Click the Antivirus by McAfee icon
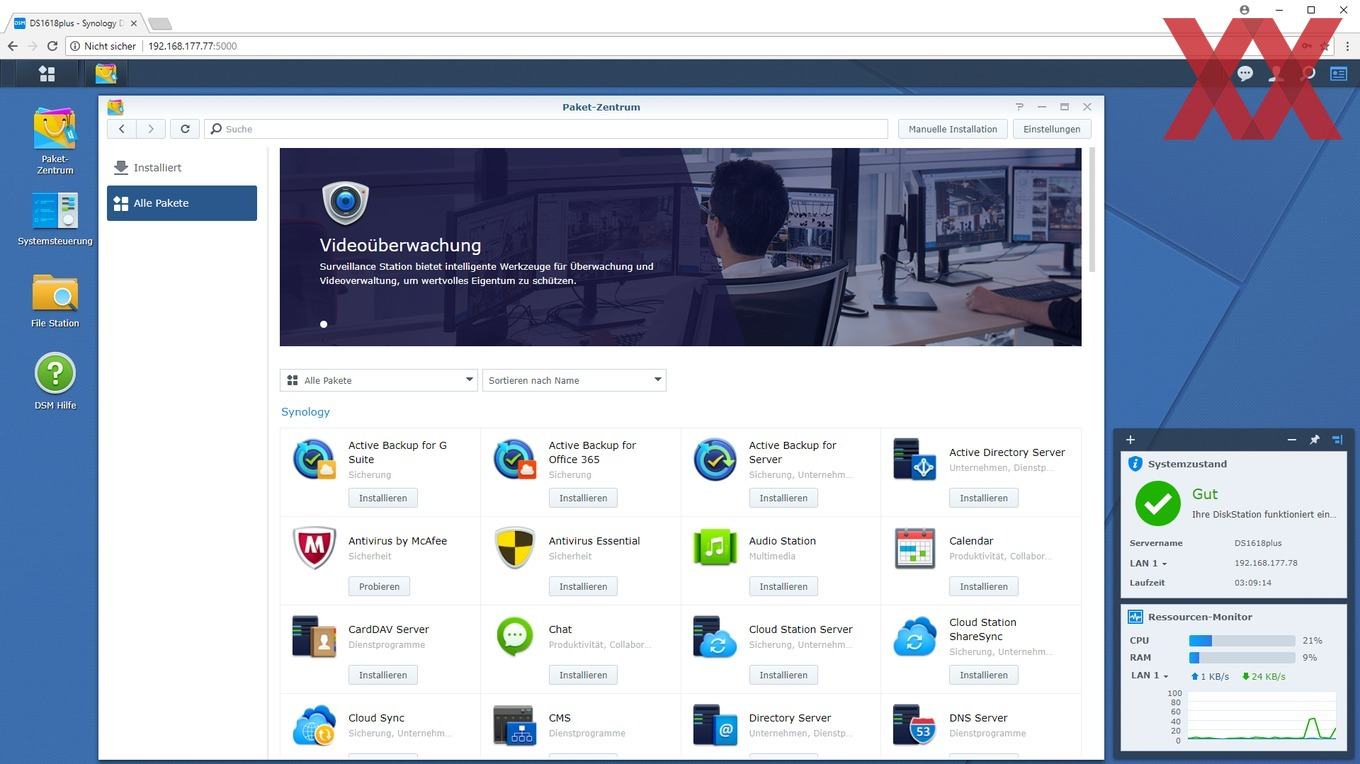 [314, 548]
